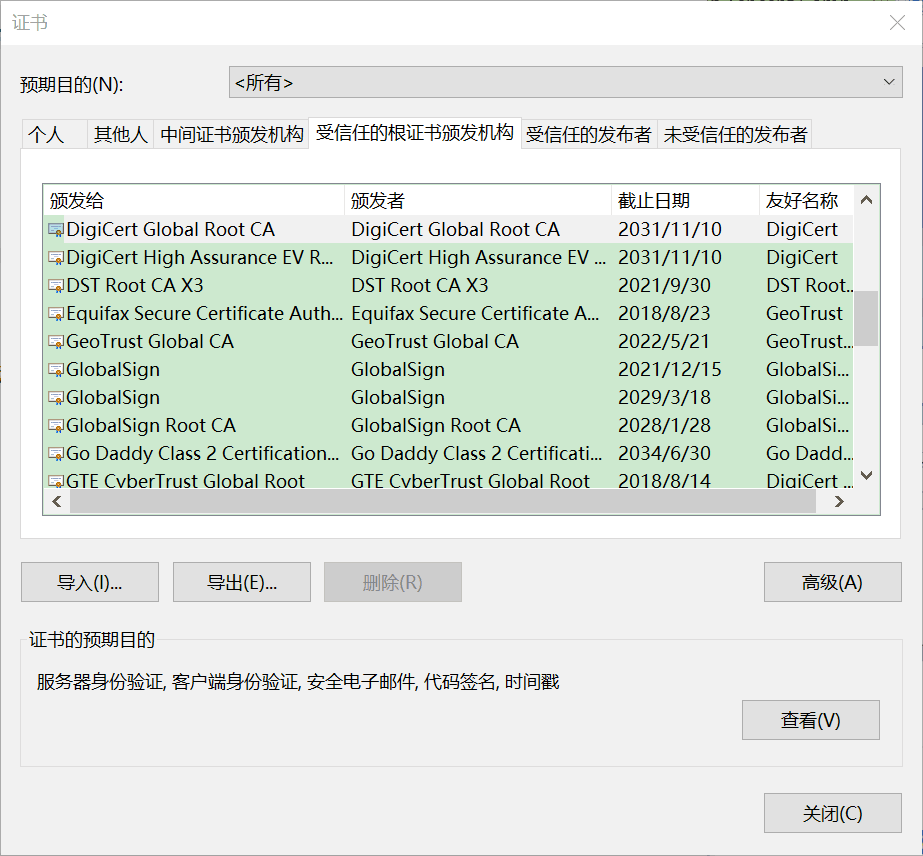Click issuer cell Go Daddy Class 2 Certificati...
The width and height of the screenshot is (923, 856).
tap(476, 453)
